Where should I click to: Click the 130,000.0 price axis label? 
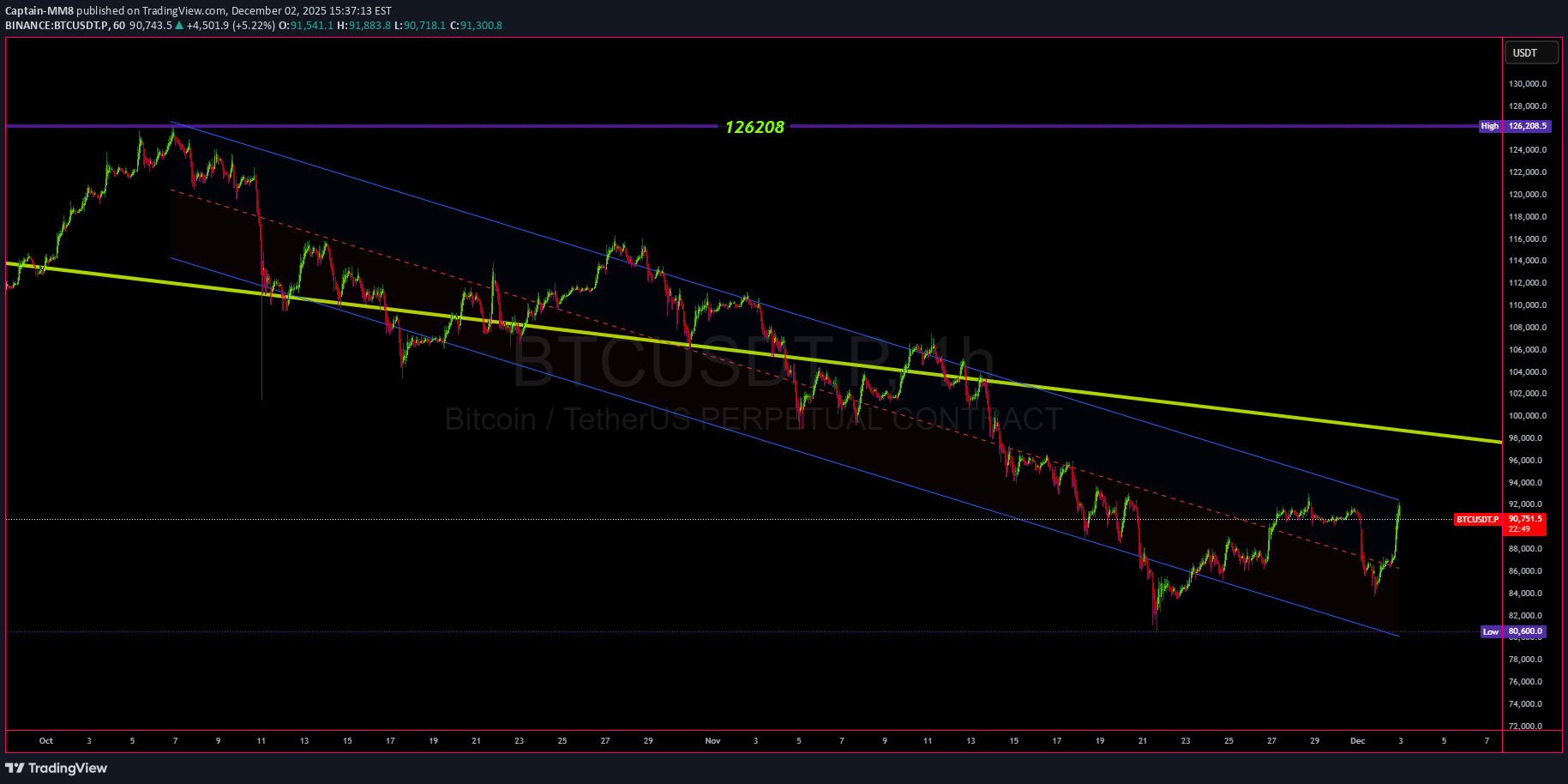pyautogui.click(x=1527, y=84)
